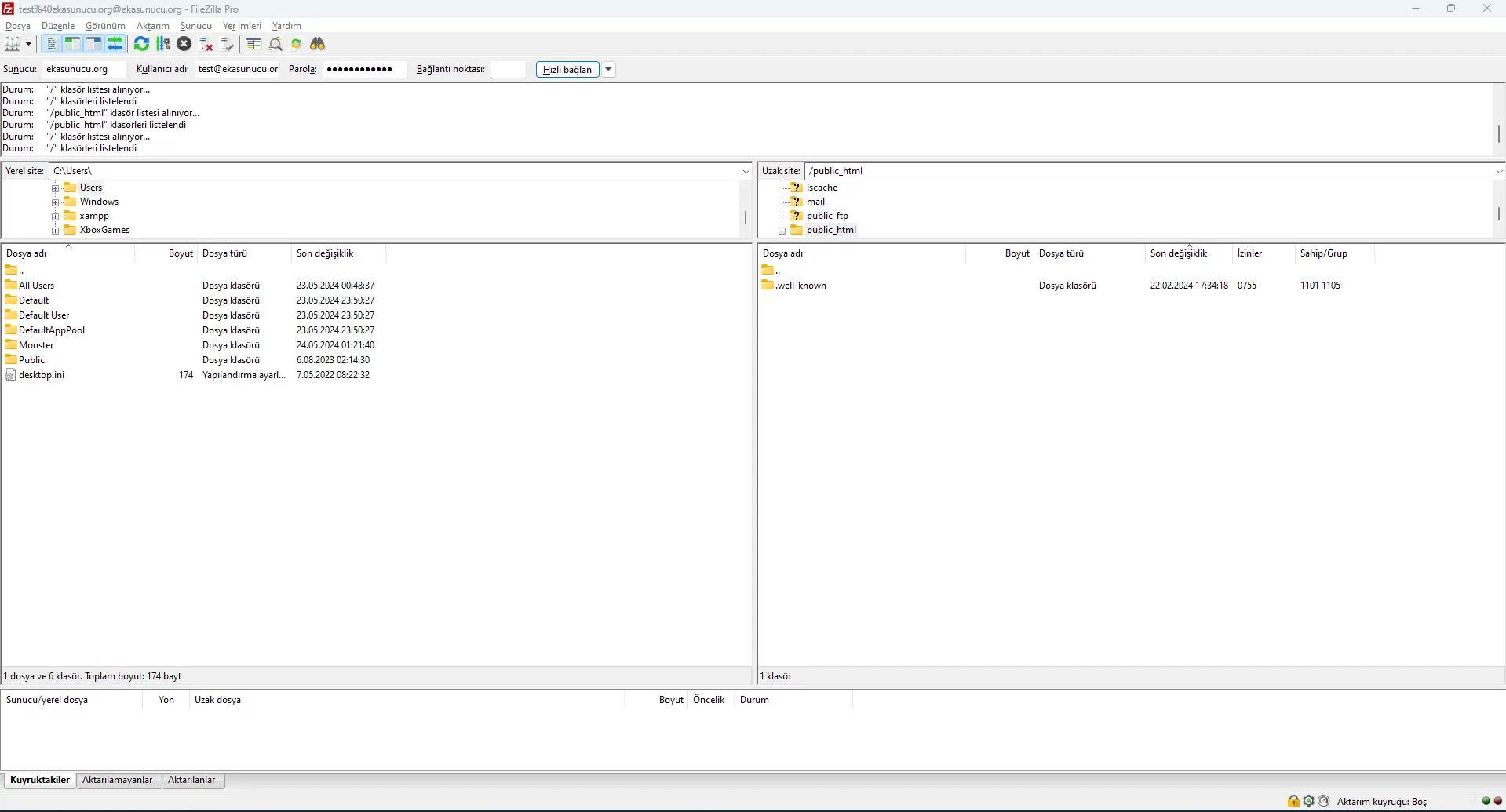Open the Site Manager dropdown arrow
The height and width of the screenshot is (812, 1506).
(x=28, y=44)
